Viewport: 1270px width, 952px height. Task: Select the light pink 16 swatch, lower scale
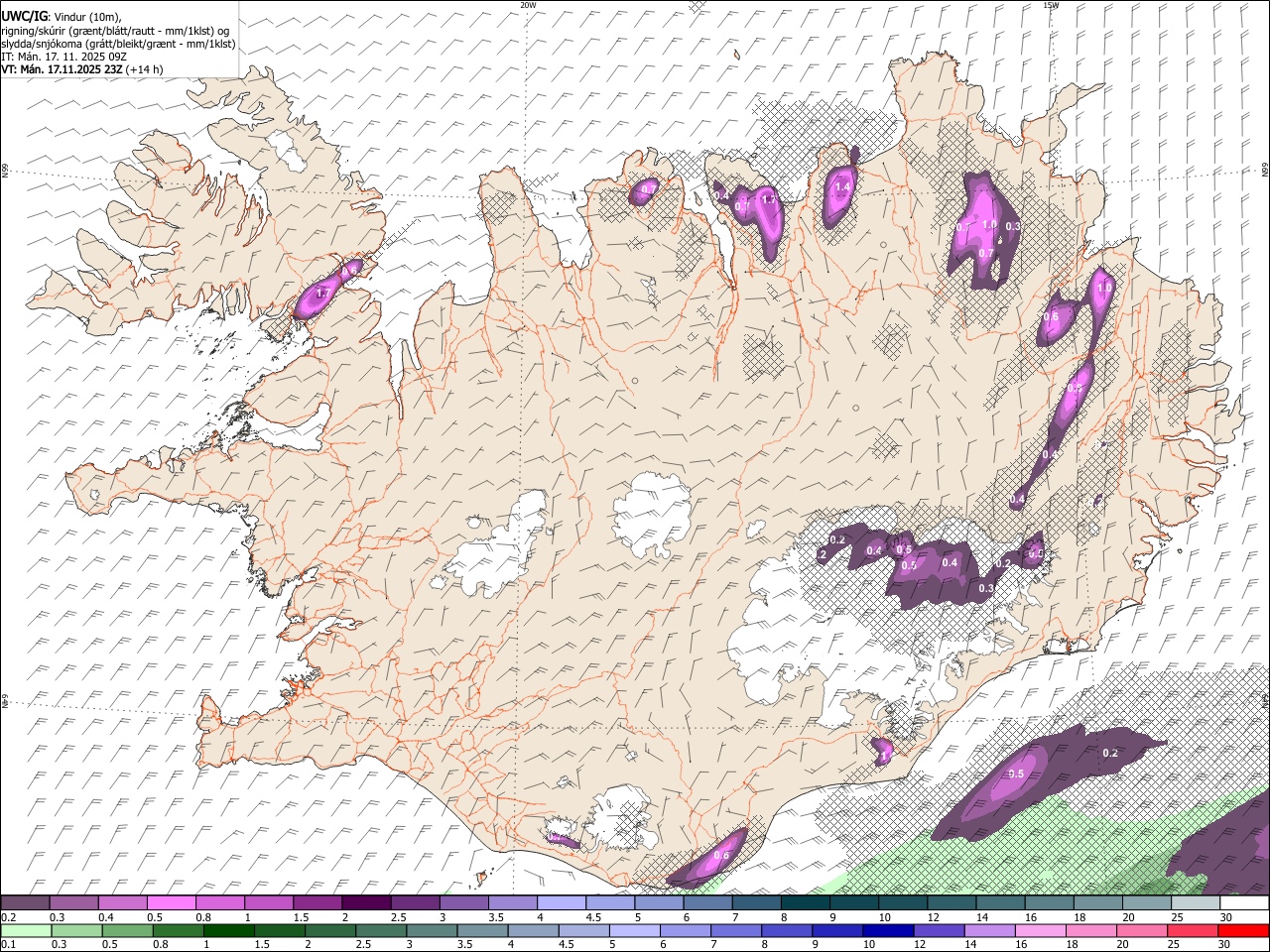coord(1041,931)
